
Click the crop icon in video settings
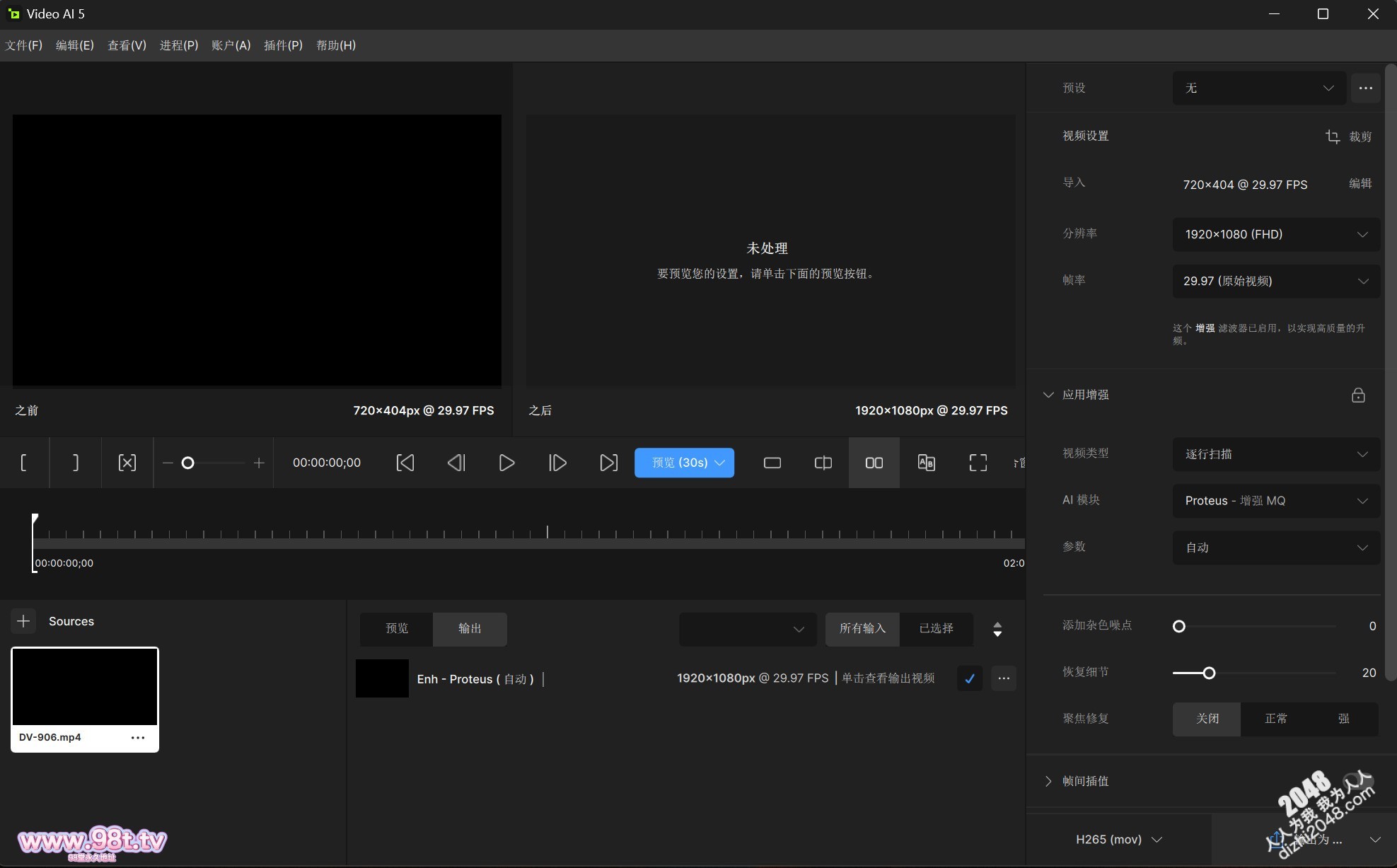coord(1333,137)
